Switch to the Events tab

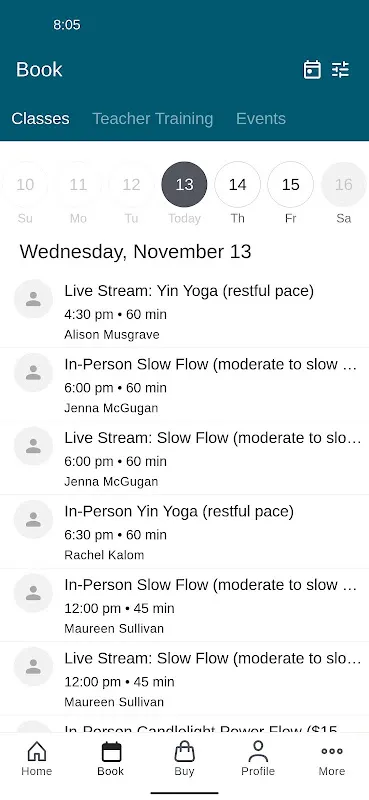(x=261, y=118)
